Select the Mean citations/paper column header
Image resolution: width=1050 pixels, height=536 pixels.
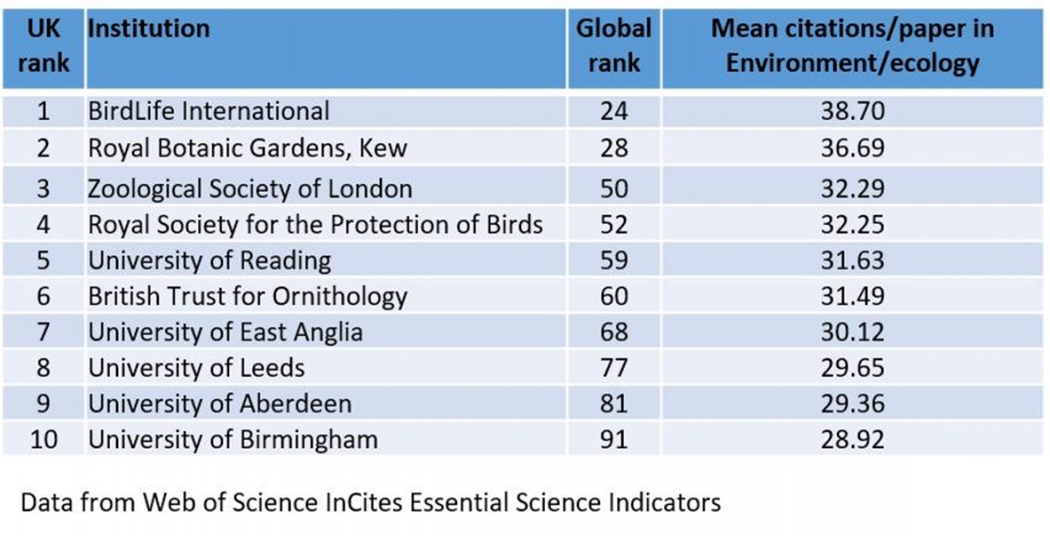click(852, 46)
